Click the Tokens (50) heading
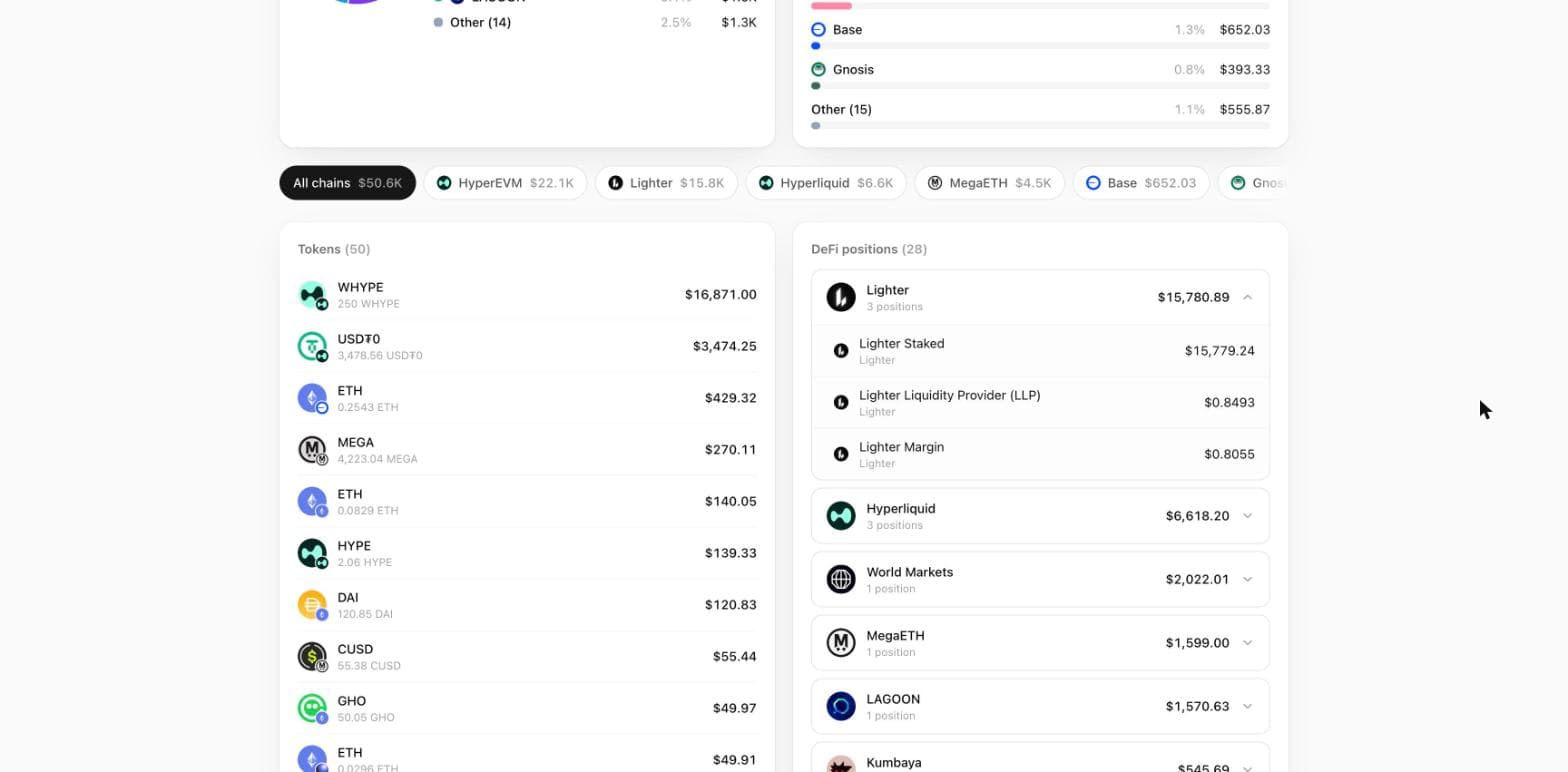The height and width of the screenshot is (772, 1568). click(334, 249)
